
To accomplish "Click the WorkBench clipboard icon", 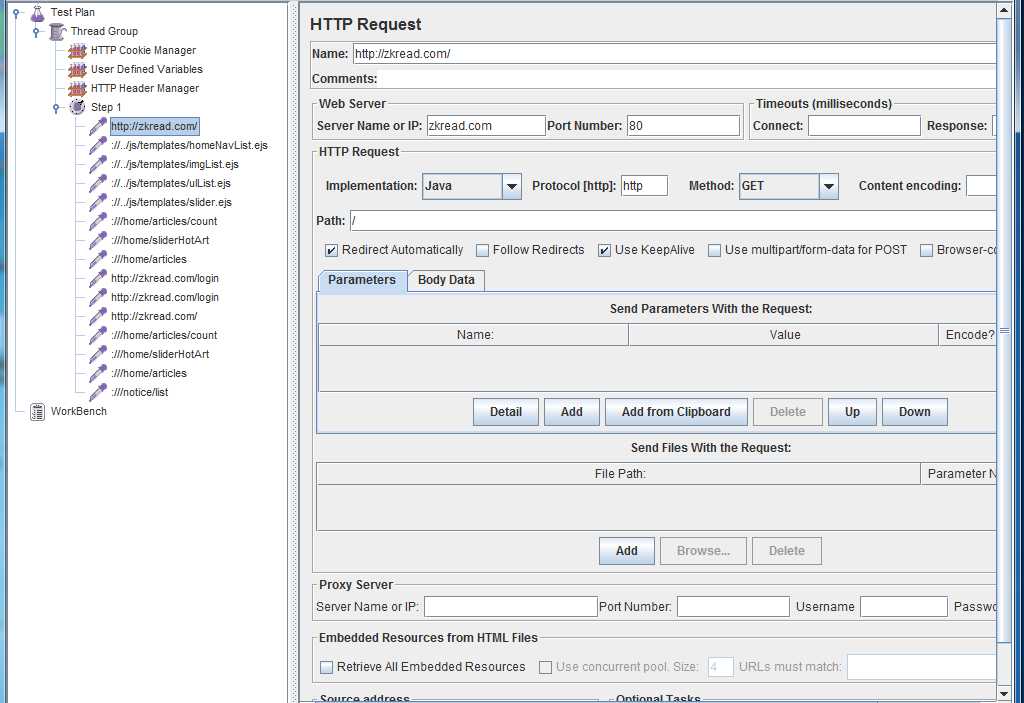I will (37, 412).
